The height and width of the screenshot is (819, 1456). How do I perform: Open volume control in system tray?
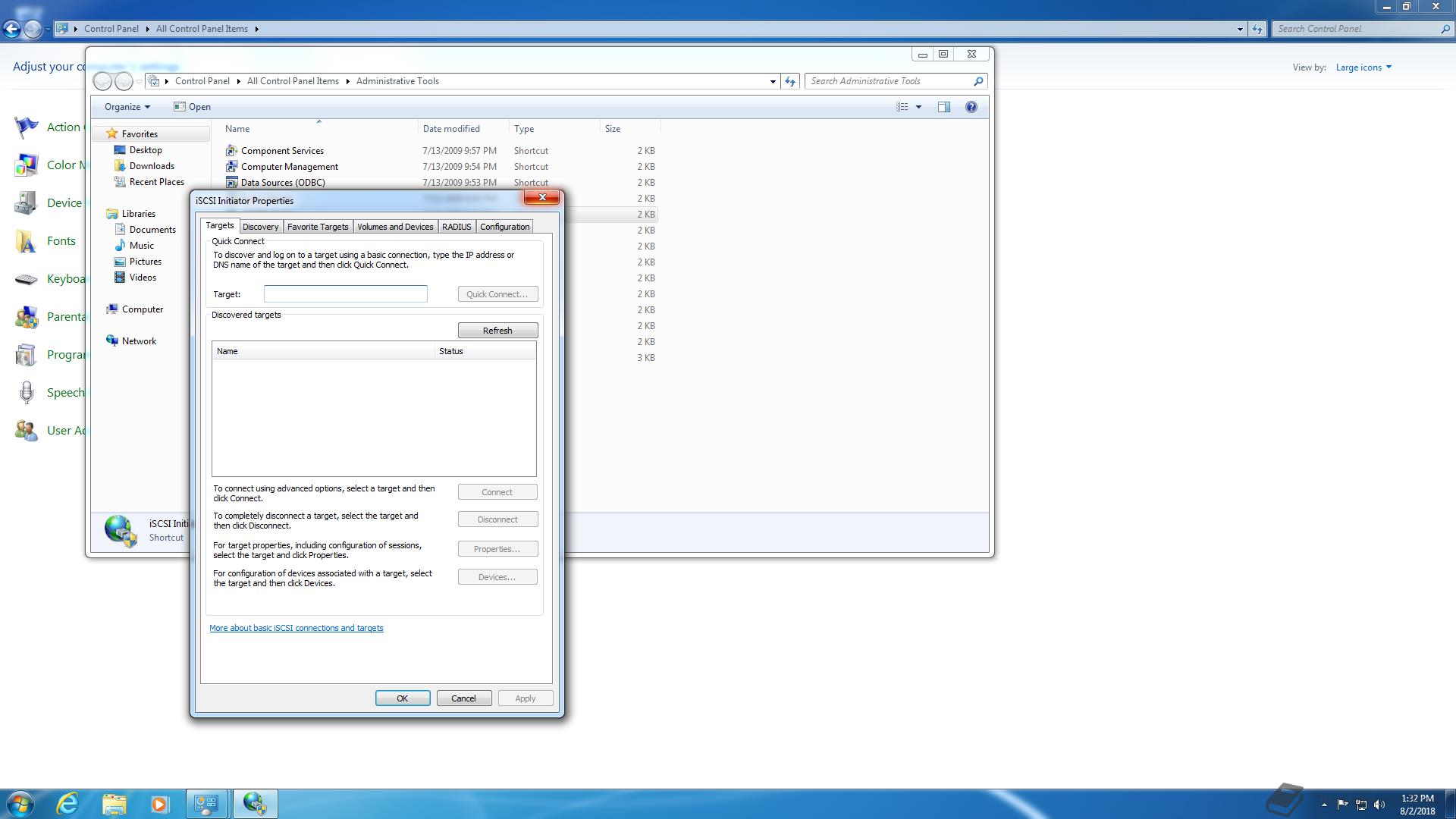click(x=1379, y=805)
